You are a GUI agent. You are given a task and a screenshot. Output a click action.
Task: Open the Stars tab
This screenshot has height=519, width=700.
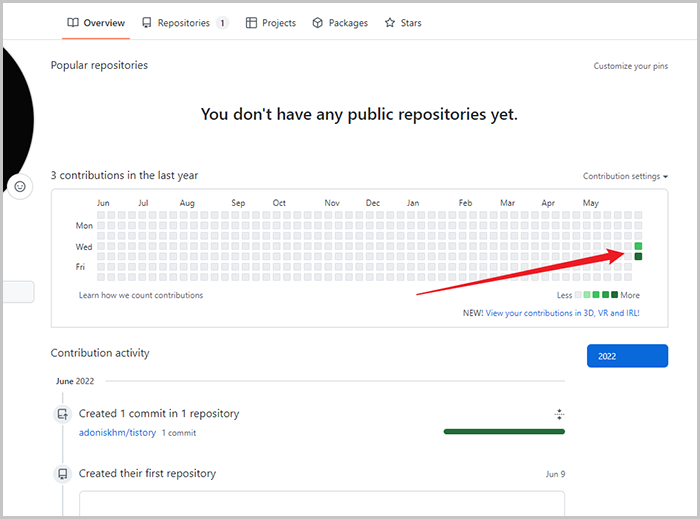coord(403,23)
